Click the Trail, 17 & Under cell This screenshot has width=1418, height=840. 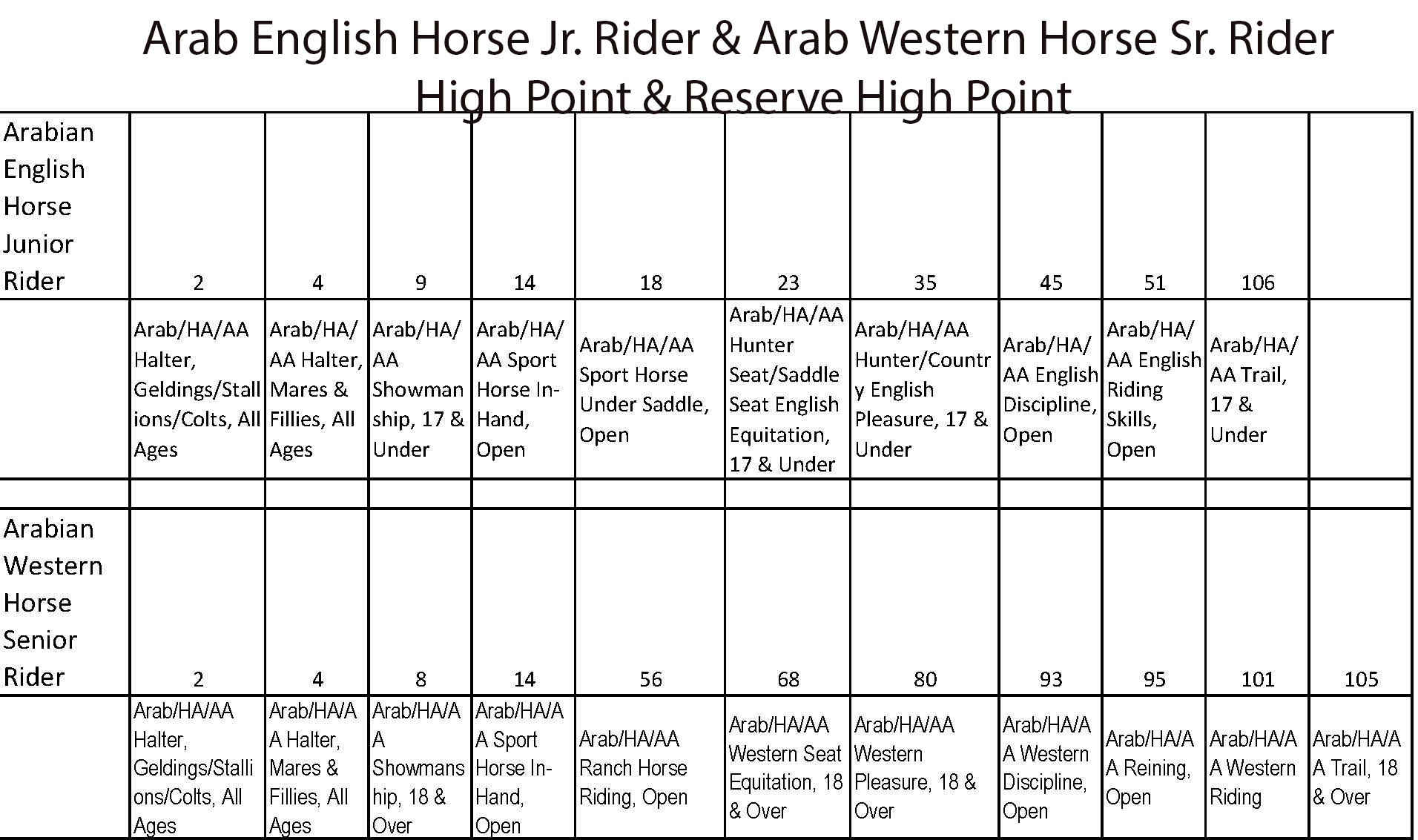(x=1253, y=389)
